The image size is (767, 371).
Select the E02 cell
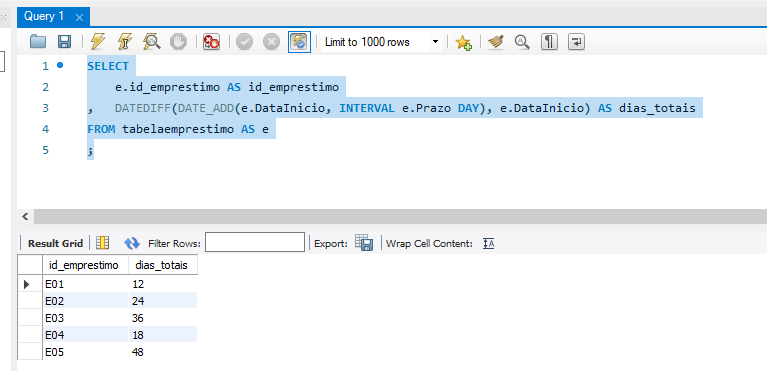tap(86, 301)
